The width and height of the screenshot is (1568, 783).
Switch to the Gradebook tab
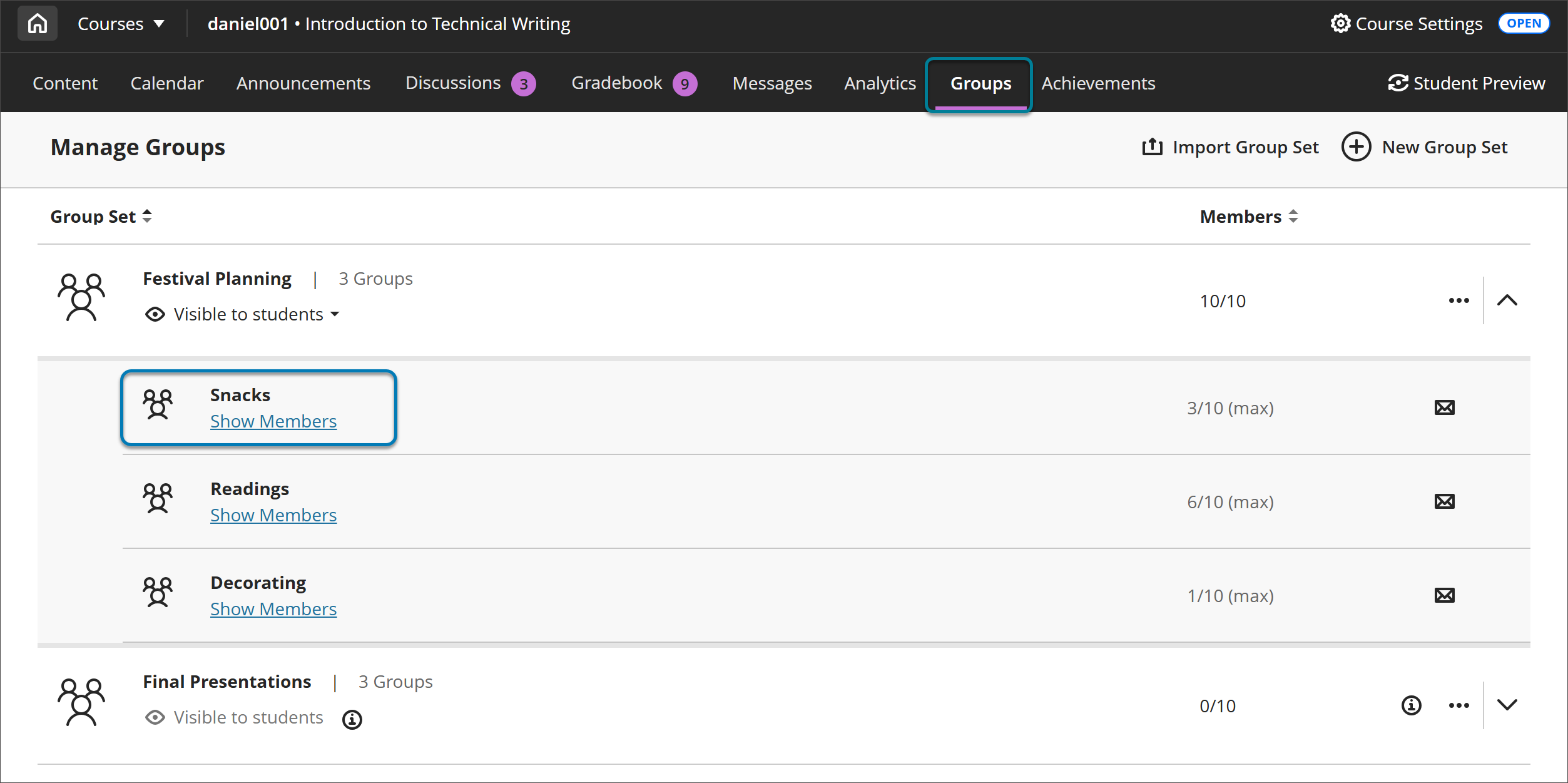click(617, 83)
